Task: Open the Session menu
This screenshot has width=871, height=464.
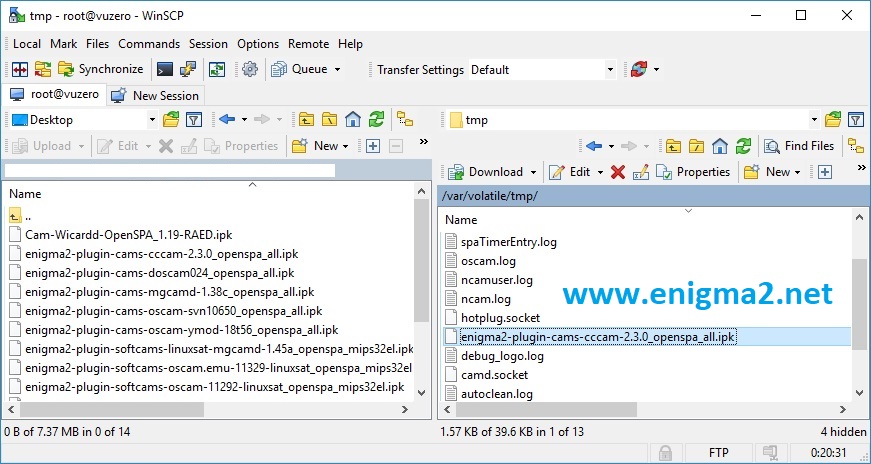Action: (208, 44)
